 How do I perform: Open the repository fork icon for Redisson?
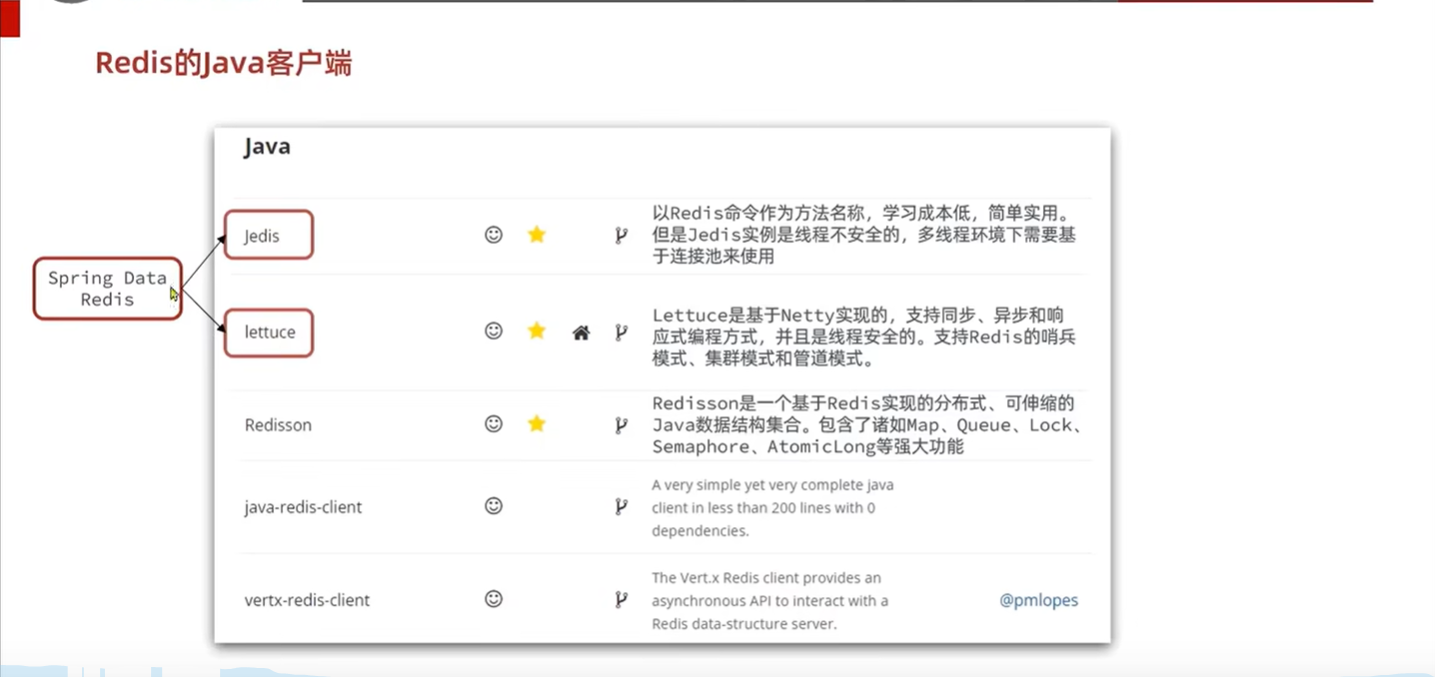coord(621,425)
